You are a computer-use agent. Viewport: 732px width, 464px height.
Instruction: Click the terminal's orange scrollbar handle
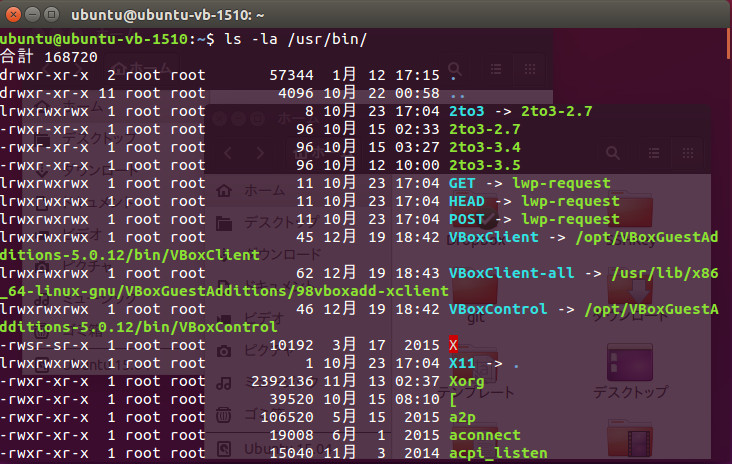click(x=729, y=43)
